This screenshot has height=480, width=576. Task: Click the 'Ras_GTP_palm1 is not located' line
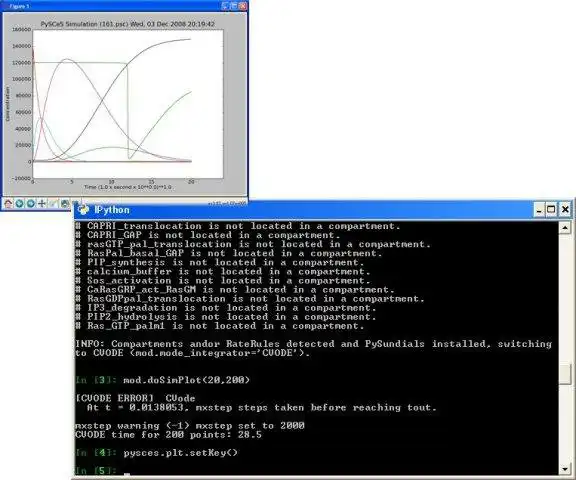(x=219, y=326)
